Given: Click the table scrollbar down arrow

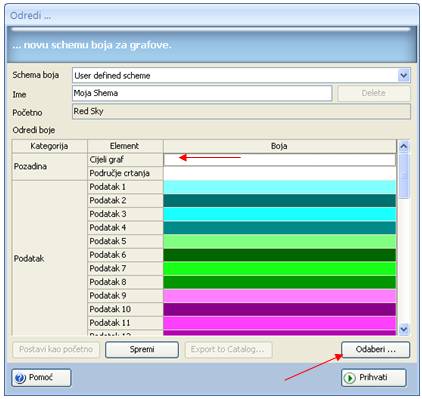Looking at the screenshot, I should click(x=404, y=329).
